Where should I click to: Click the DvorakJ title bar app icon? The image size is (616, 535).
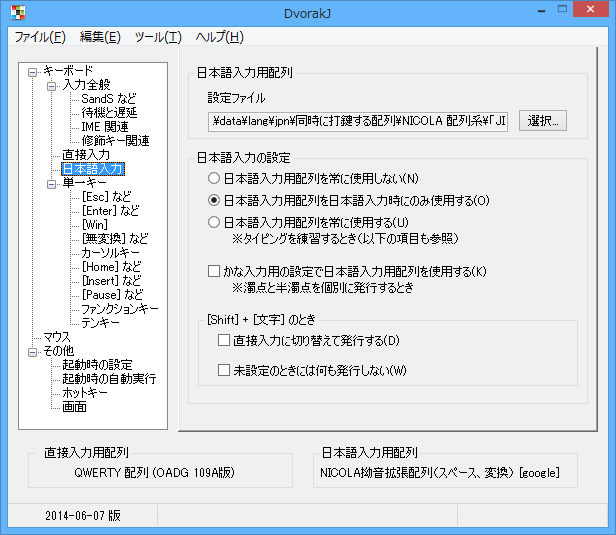pyautogui.click(x=15, y=13)
